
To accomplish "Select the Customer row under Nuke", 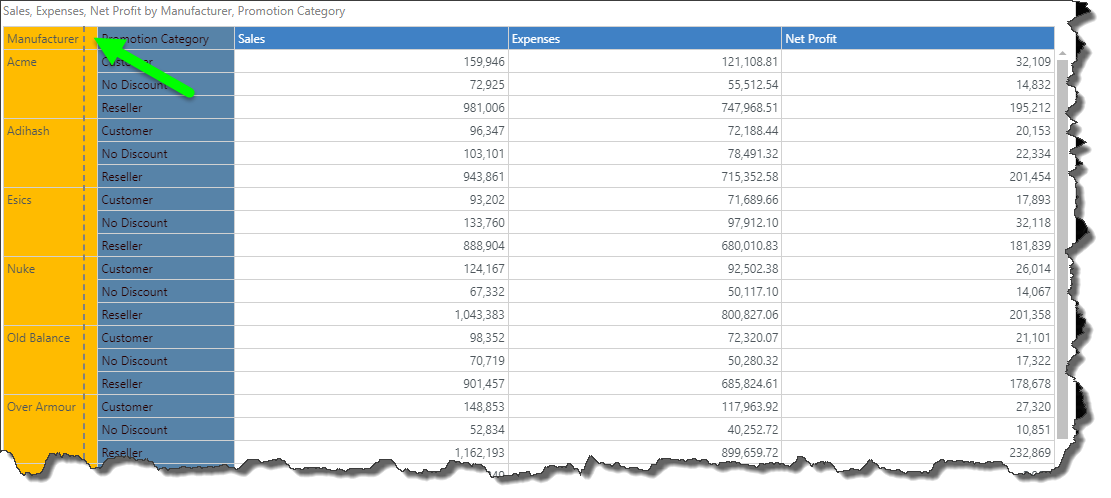I will (165, 269).
